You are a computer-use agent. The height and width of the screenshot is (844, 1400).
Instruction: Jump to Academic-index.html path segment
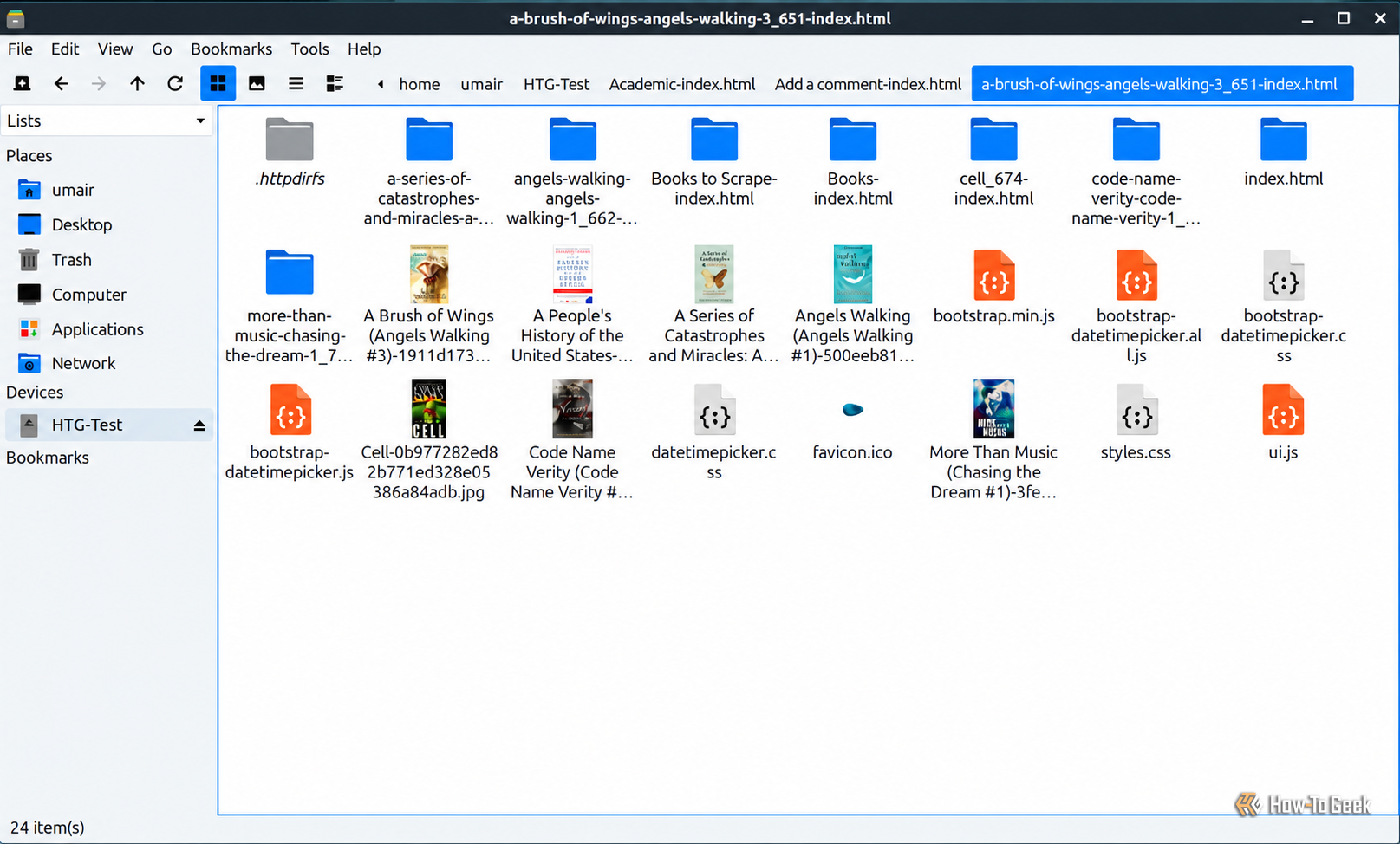tap(682, 84)
